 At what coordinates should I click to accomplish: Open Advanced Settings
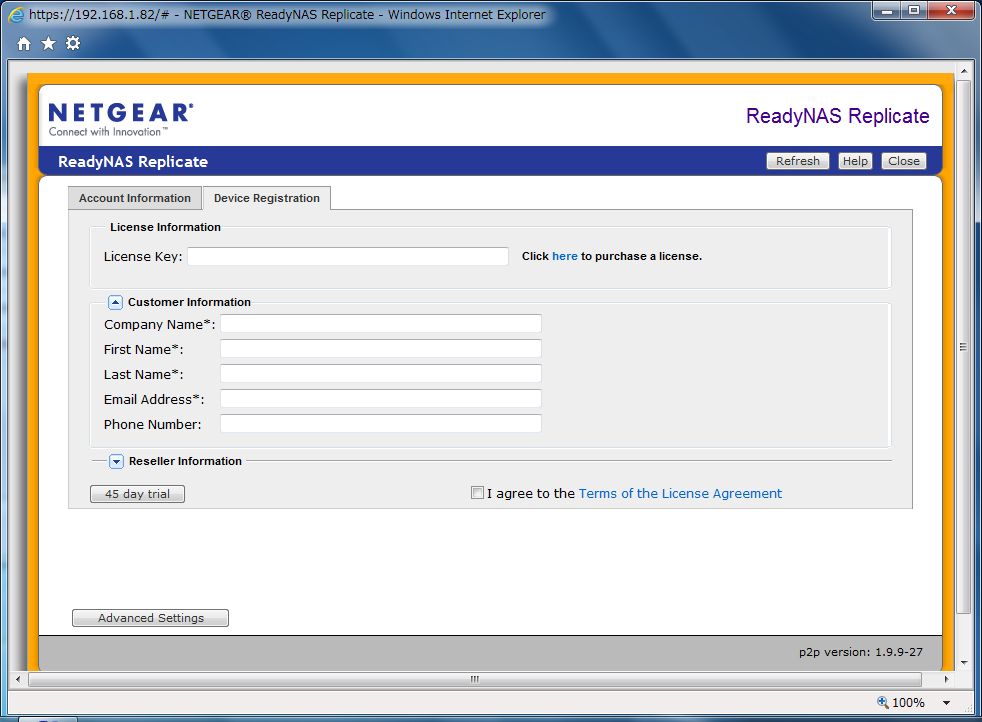(150, 618)
